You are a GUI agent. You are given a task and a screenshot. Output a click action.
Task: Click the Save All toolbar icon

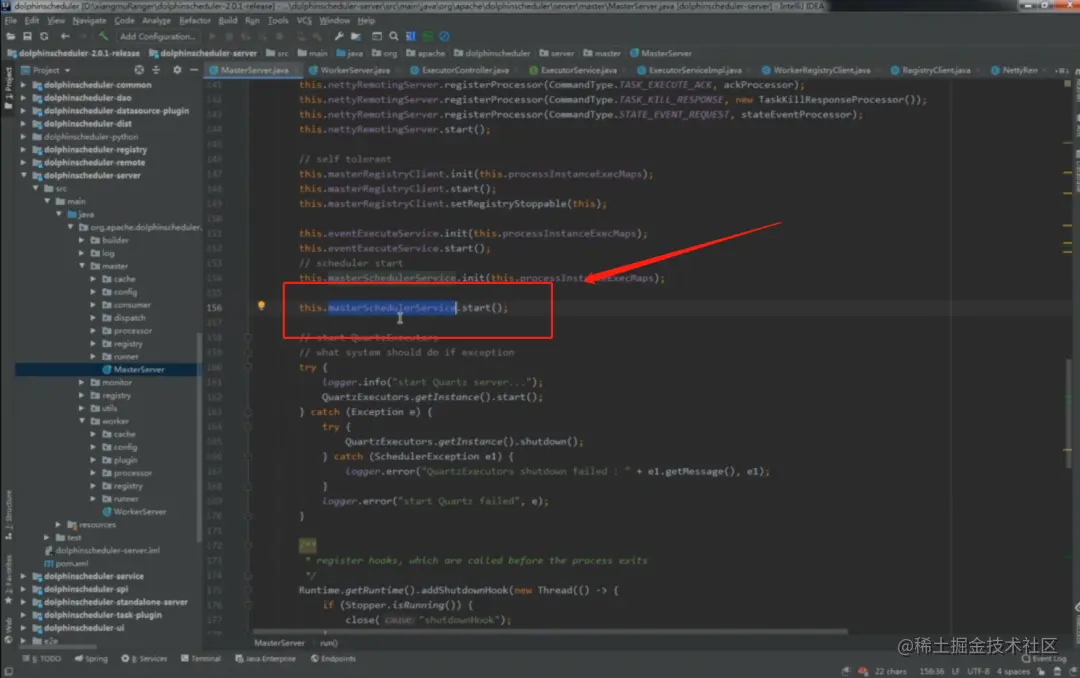pyautogui.click(x=28, y=36)
